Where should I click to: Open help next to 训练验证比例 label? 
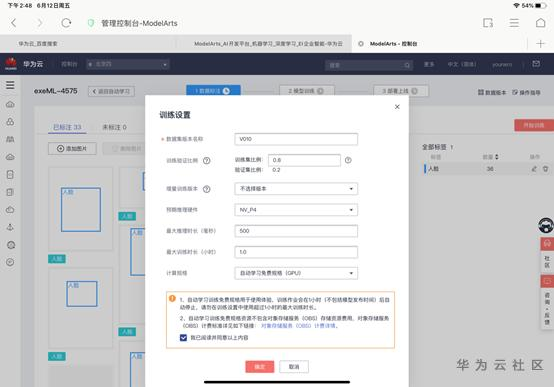click(x=207, y=160)
